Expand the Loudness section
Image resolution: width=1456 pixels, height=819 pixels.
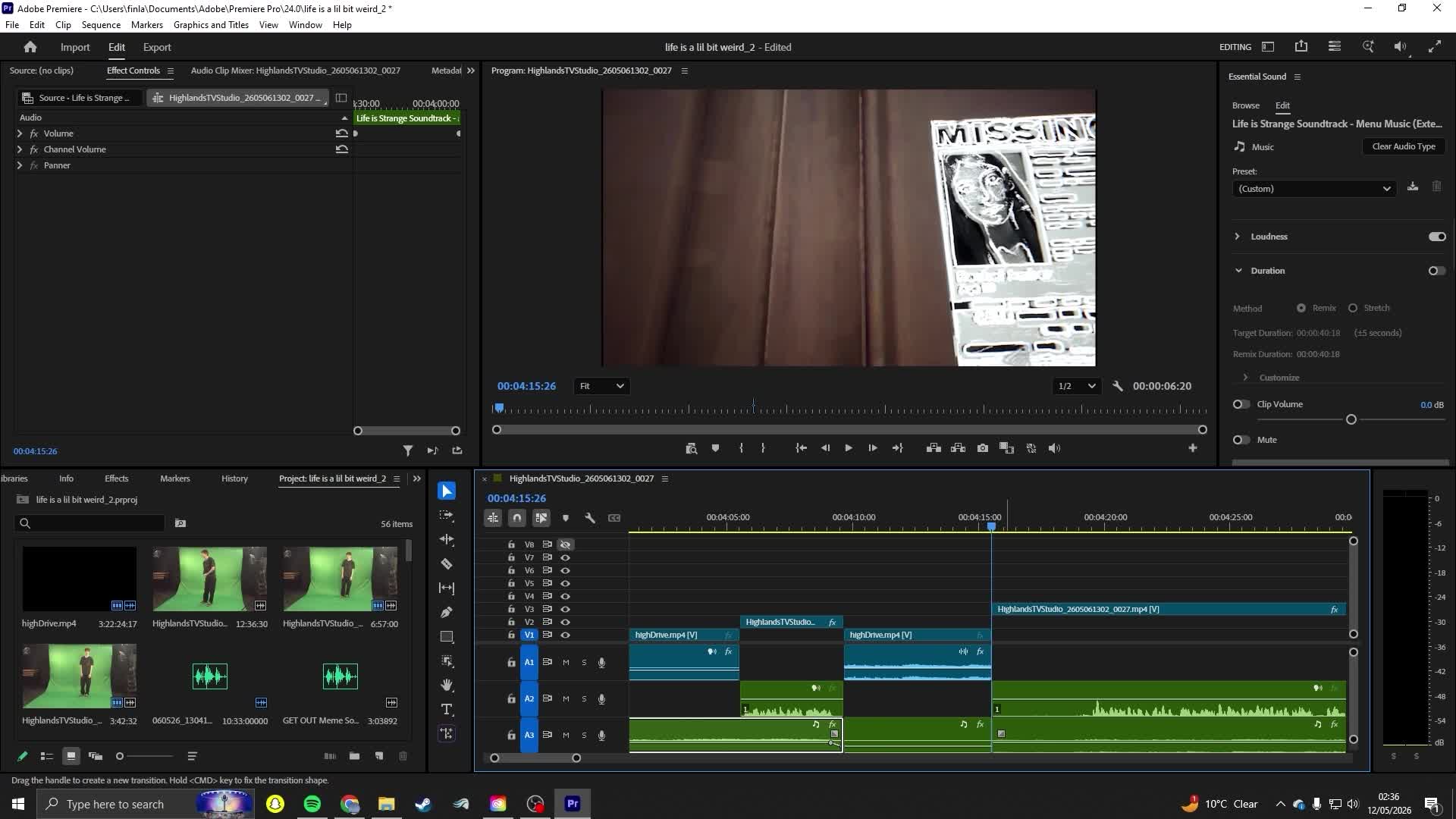coord(1238,237)
